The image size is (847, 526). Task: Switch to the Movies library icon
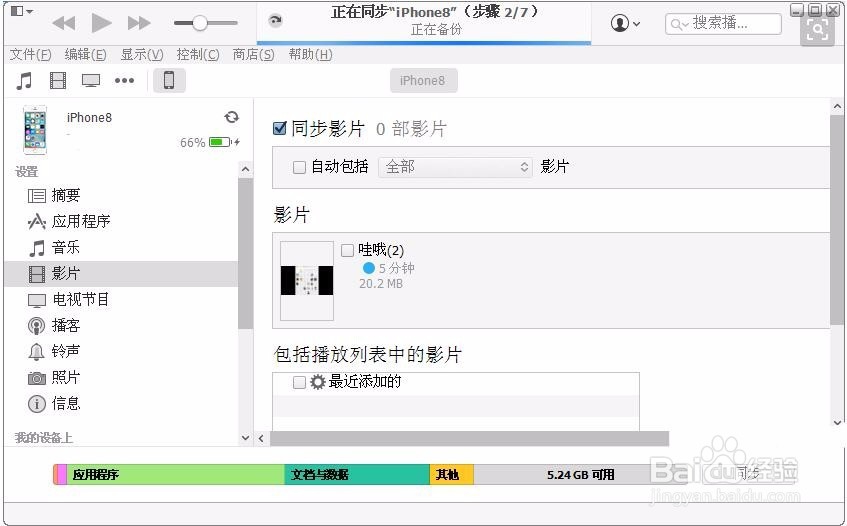click(x=58, y=81)
